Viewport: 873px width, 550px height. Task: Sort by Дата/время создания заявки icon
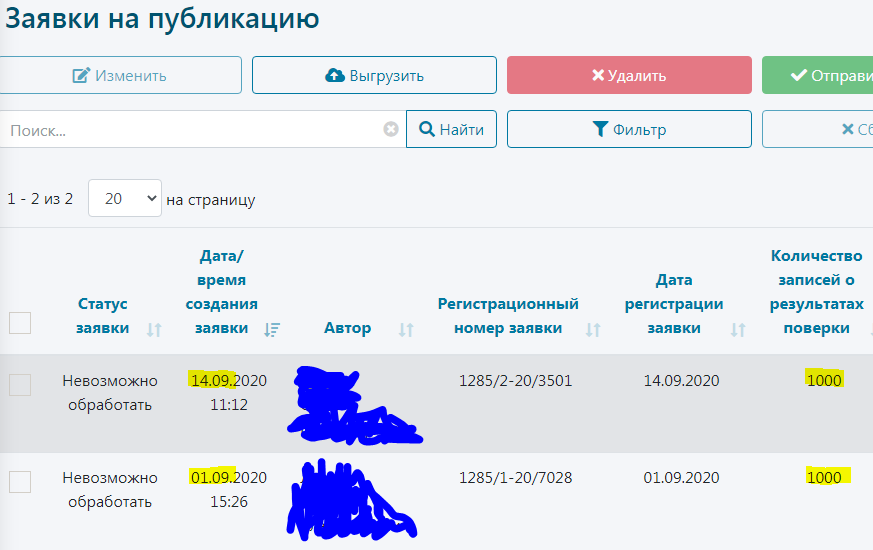(x=272, y=329)
